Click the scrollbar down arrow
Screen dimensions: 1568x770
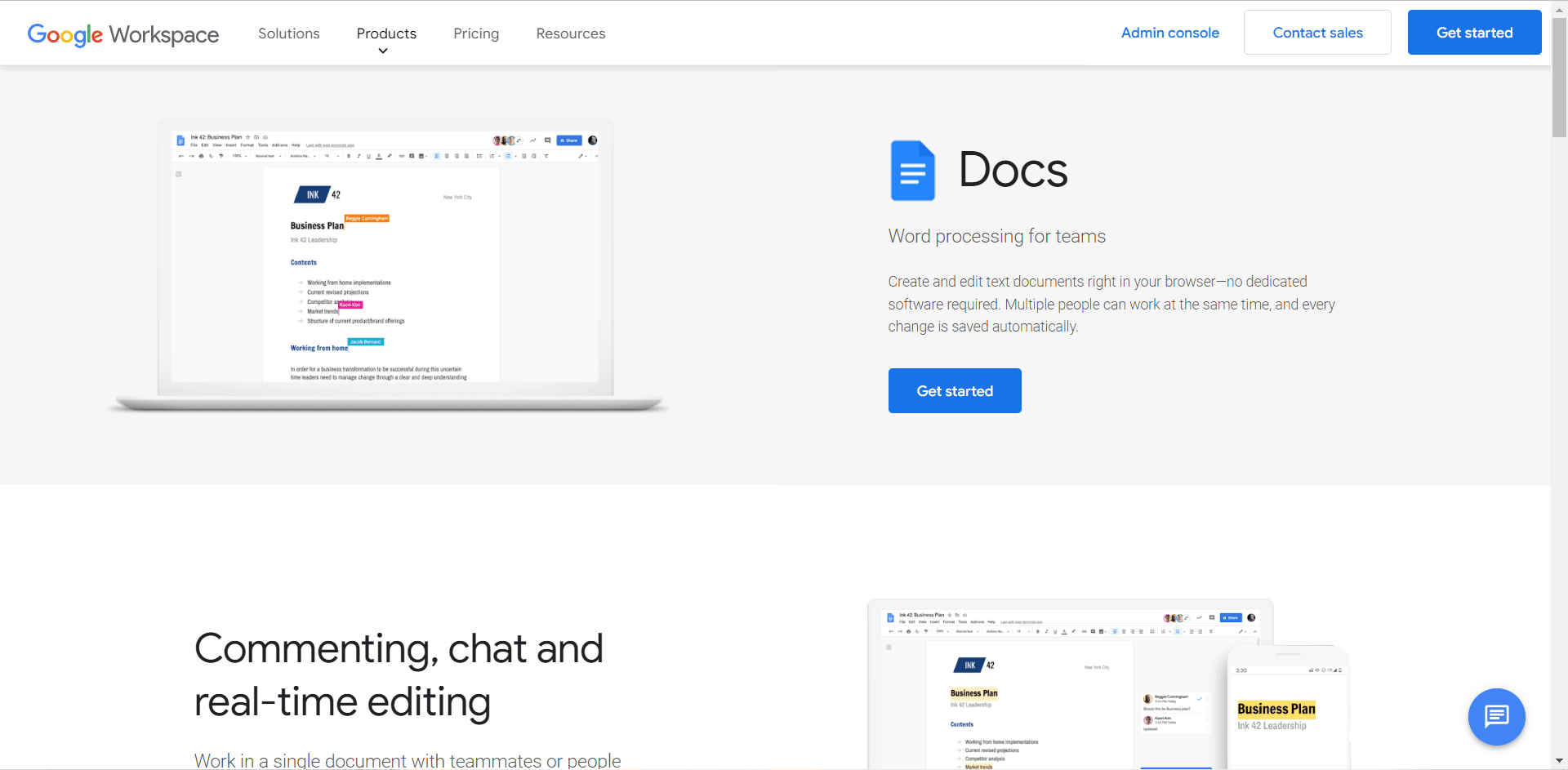point(1559,762)
